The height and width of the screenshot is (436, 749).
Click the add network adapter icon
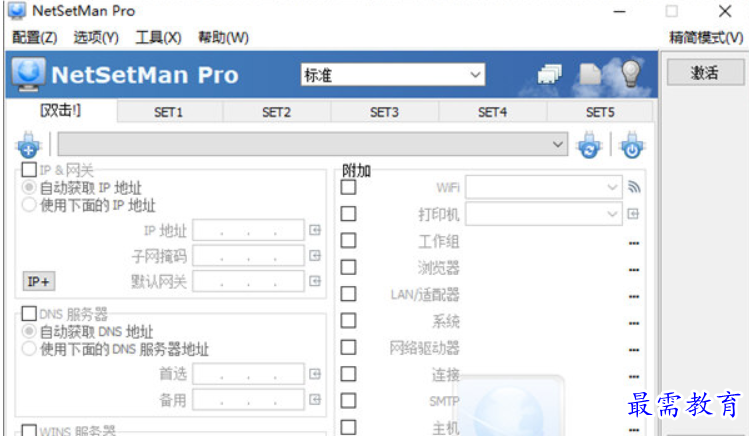(x=29, y=145)
